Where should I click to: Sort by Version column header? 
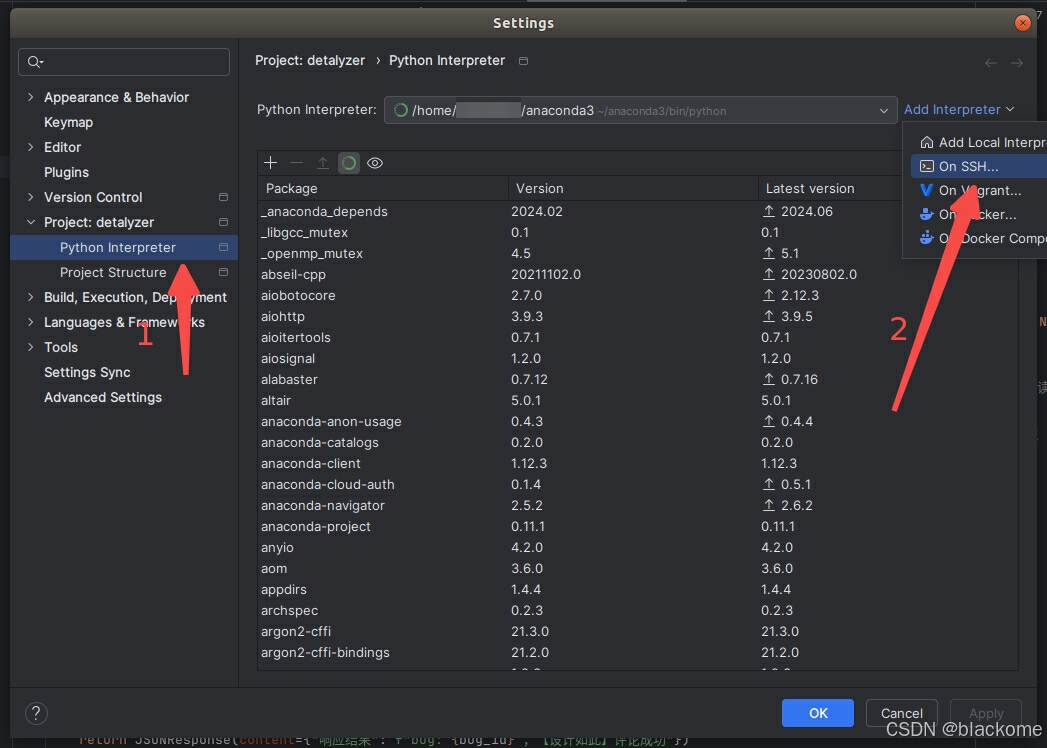tap(633, 188)
